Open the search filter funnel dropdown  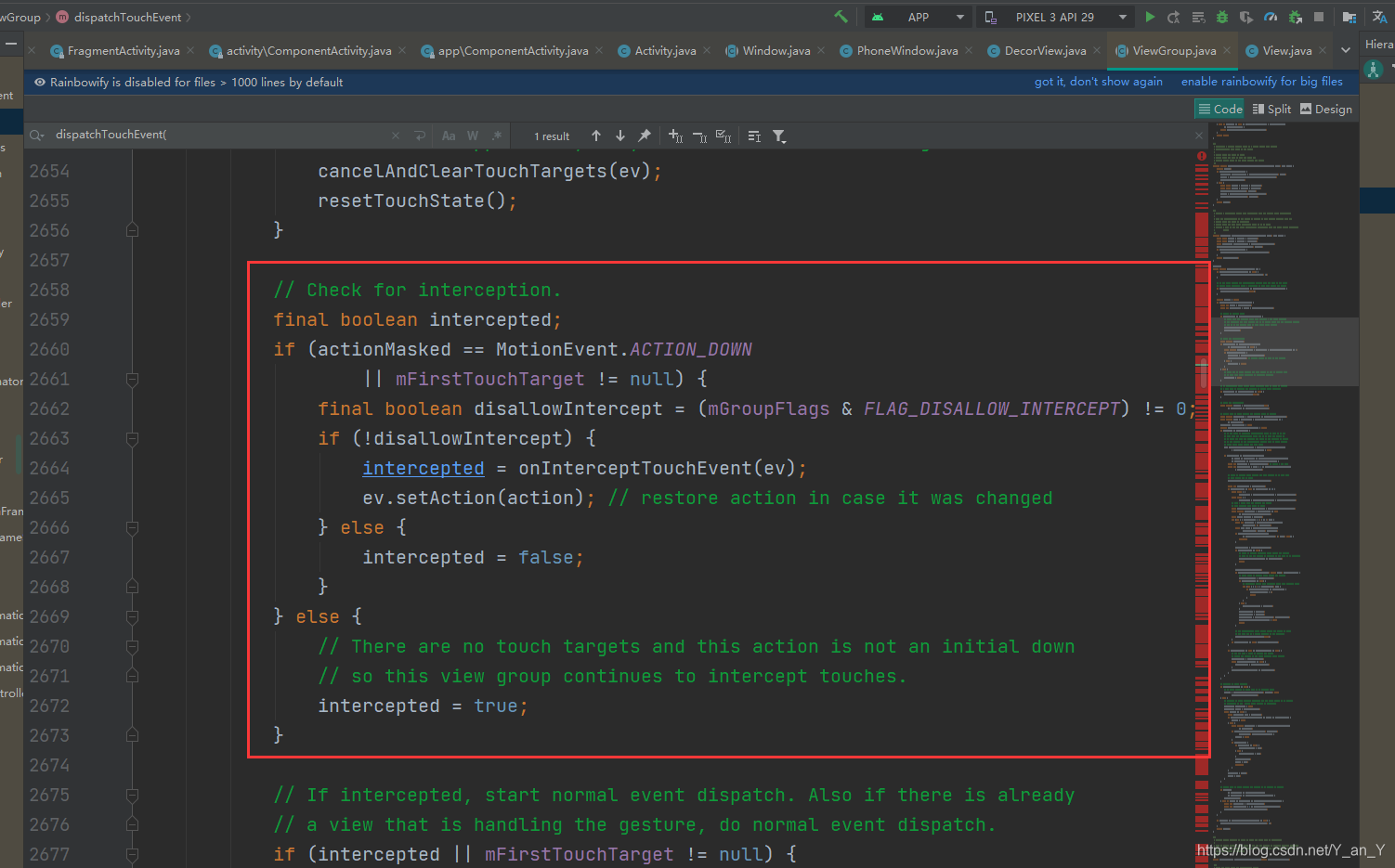(780, 136)
